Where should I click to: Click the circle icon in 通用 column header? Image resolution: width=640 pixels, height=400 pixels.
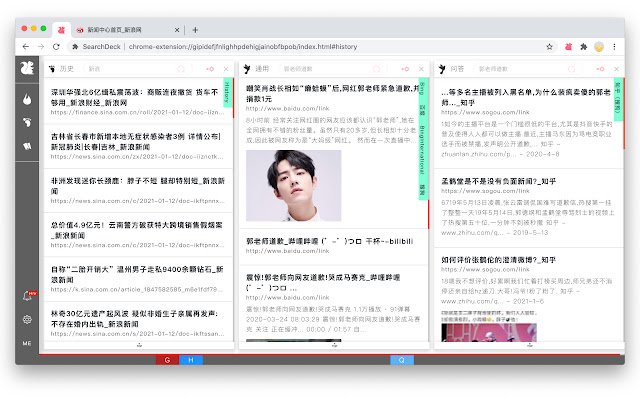point(376,69)
